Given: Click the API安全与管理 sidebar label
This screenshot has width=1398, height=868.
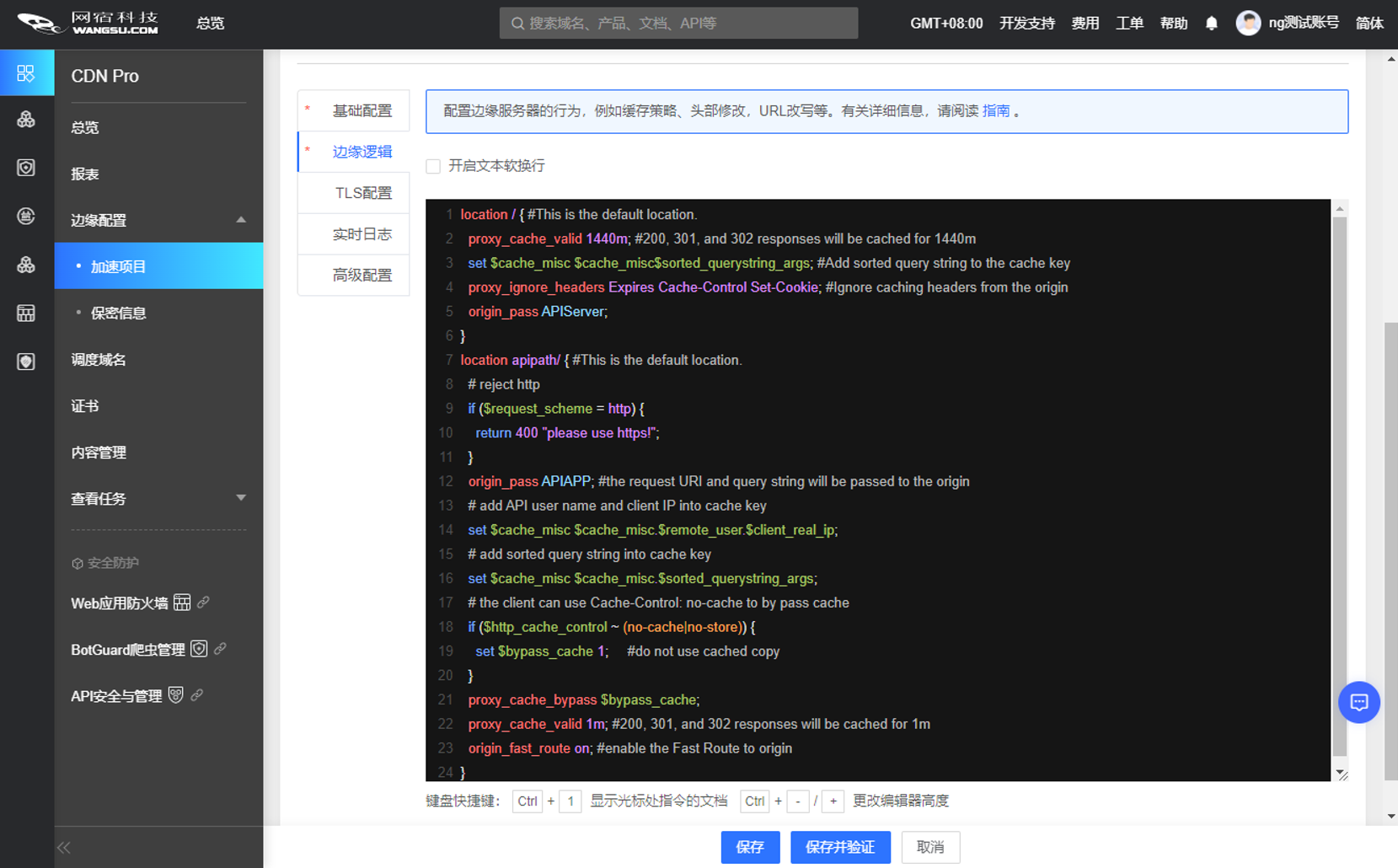Looking at the screenshot, I should coord(116,696).
